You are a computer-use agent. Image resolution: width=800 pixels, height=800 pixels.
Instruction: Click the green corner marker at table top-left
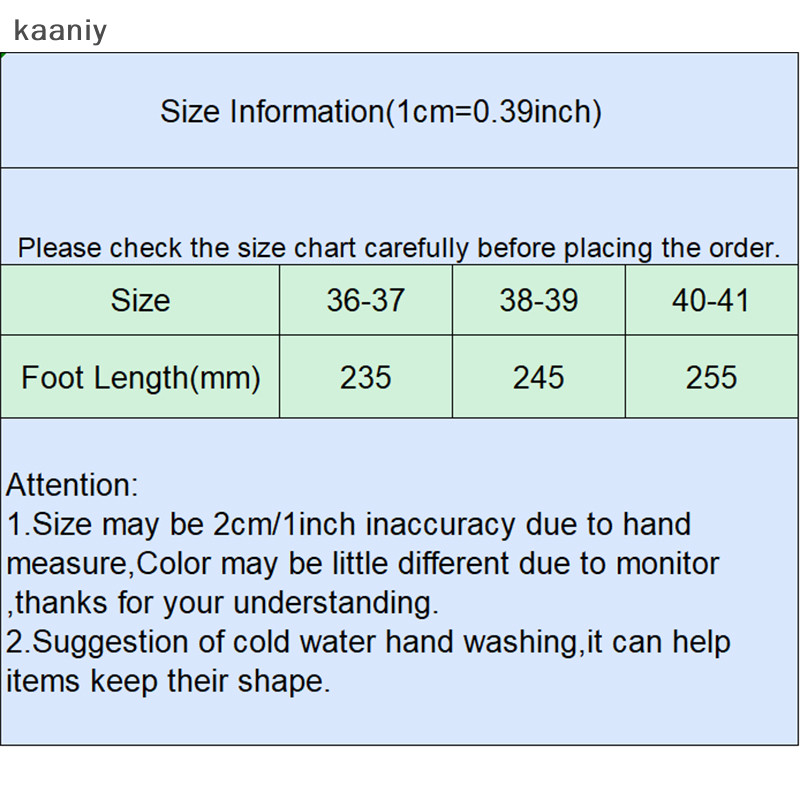(x=3, y=55)
